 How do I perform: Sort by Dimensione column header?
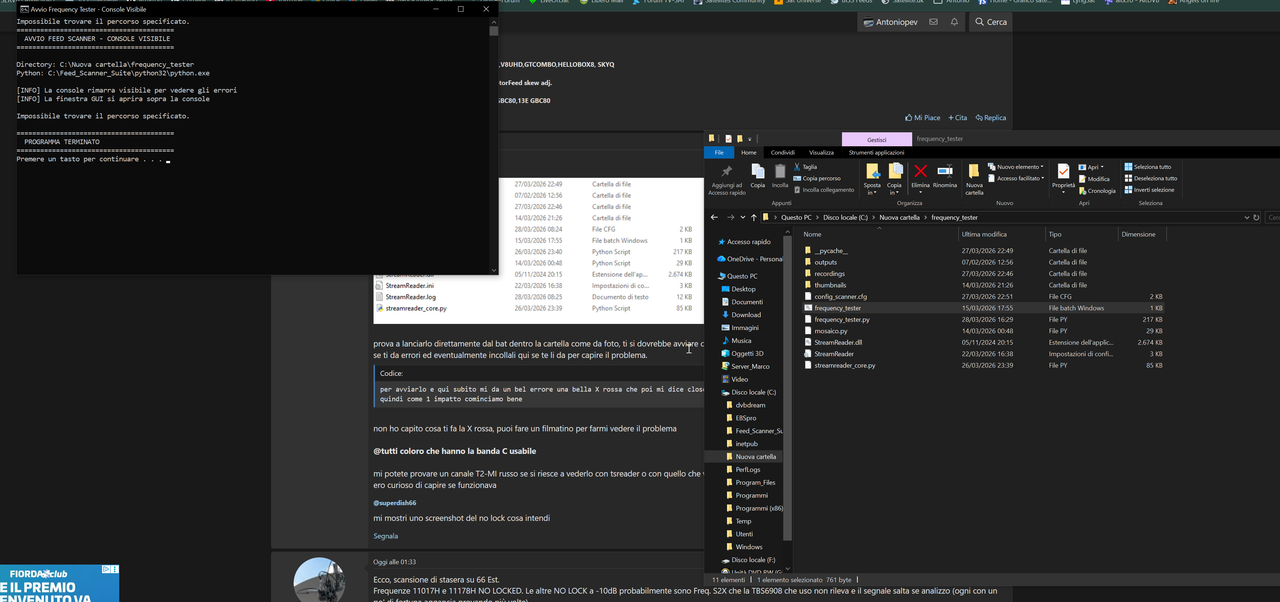pos(1142,234)
